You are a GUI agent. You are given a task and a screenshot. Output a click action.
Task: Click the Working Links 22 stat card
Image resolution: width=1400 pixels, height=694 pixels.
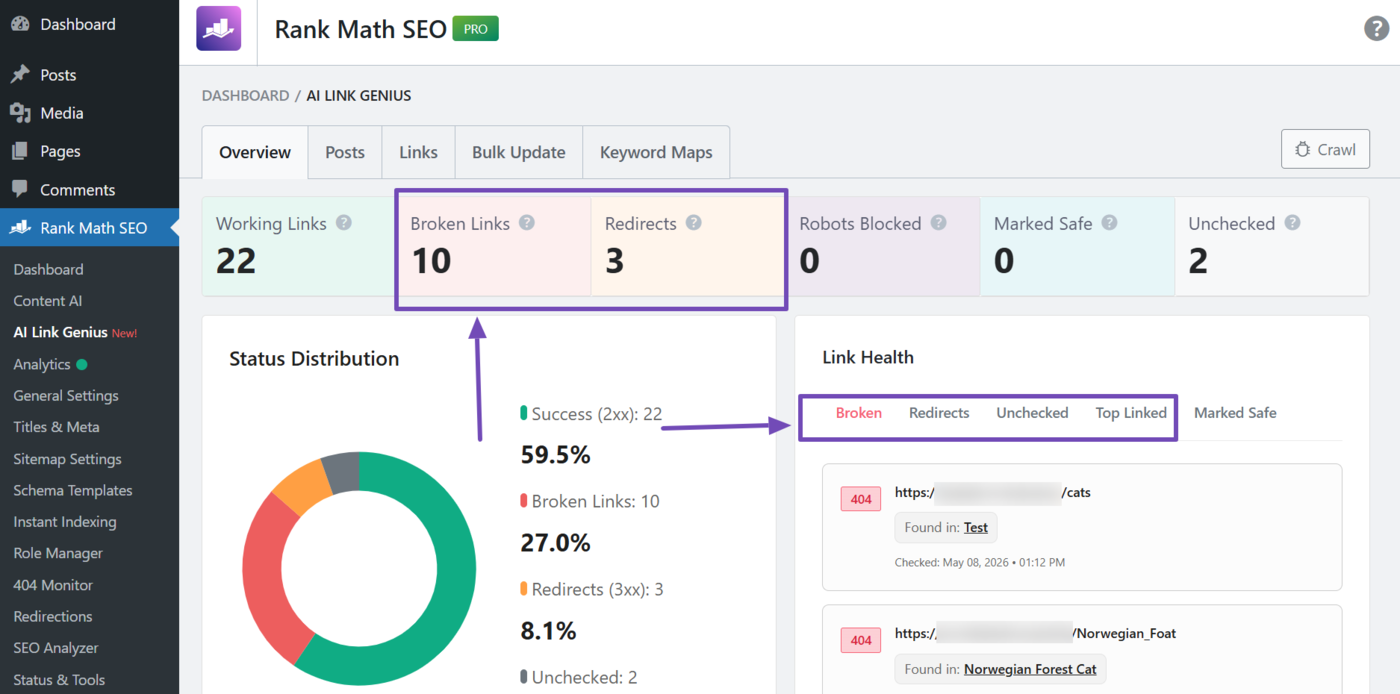coord(299,246)
